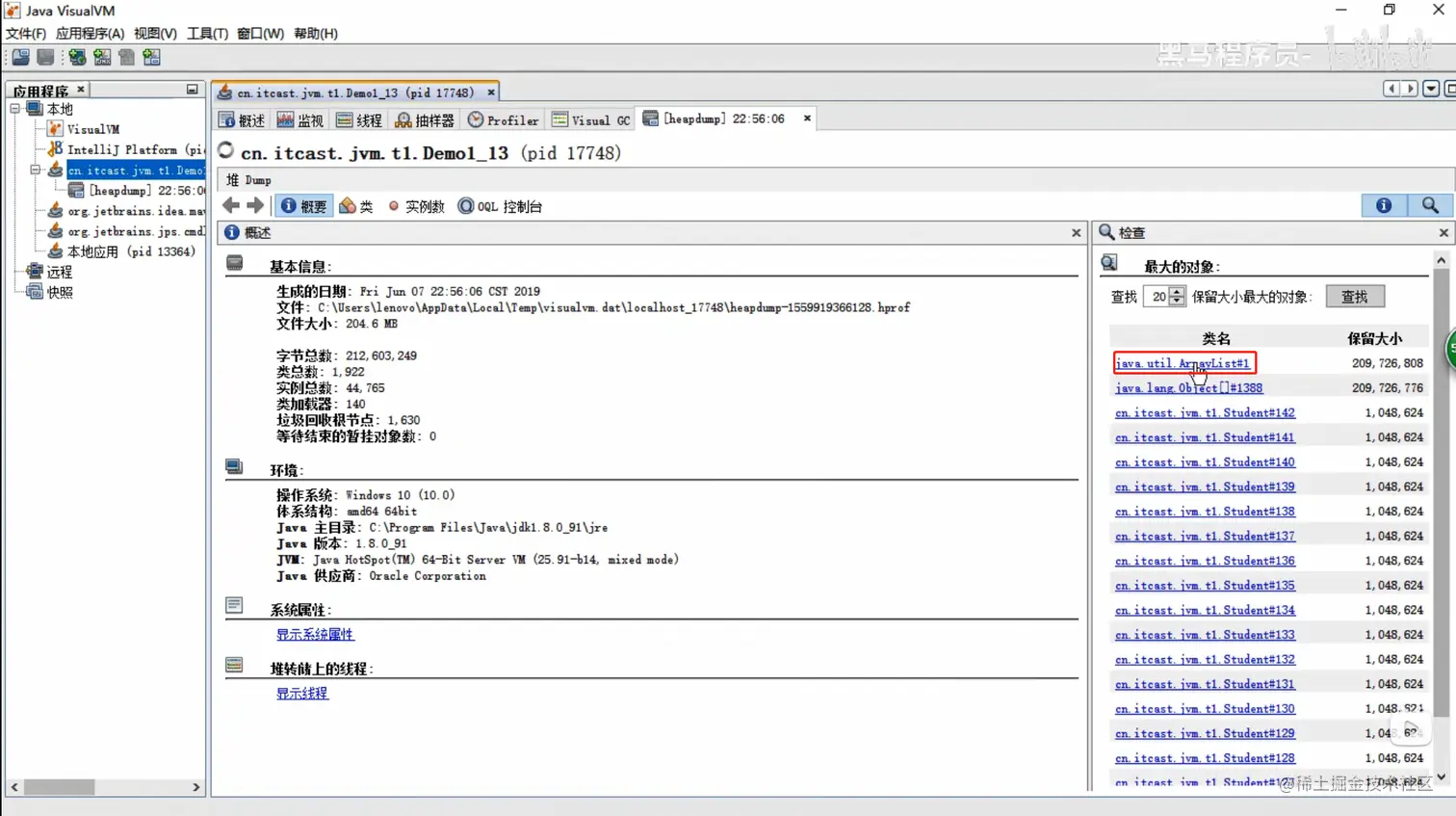Click the stepper arrows beside the 20 field

(x=1177, y=297)
